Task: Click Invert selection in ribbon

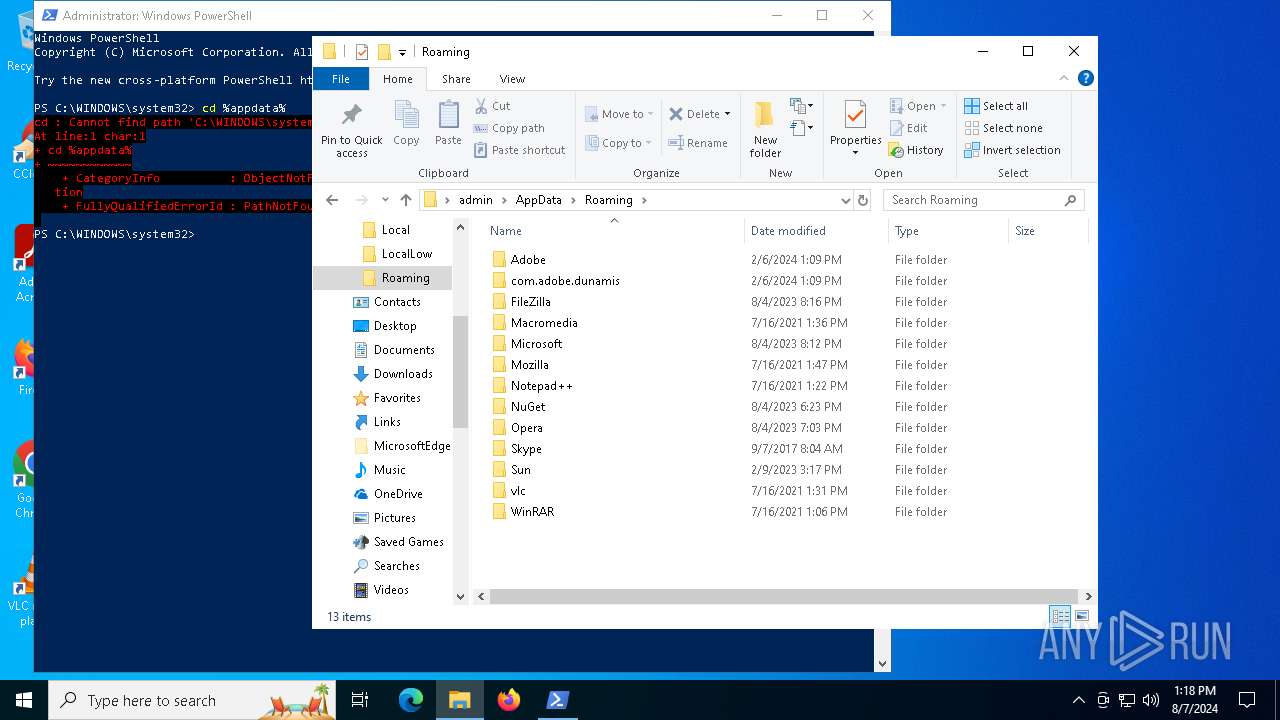Action: [x=1012, y=150]
